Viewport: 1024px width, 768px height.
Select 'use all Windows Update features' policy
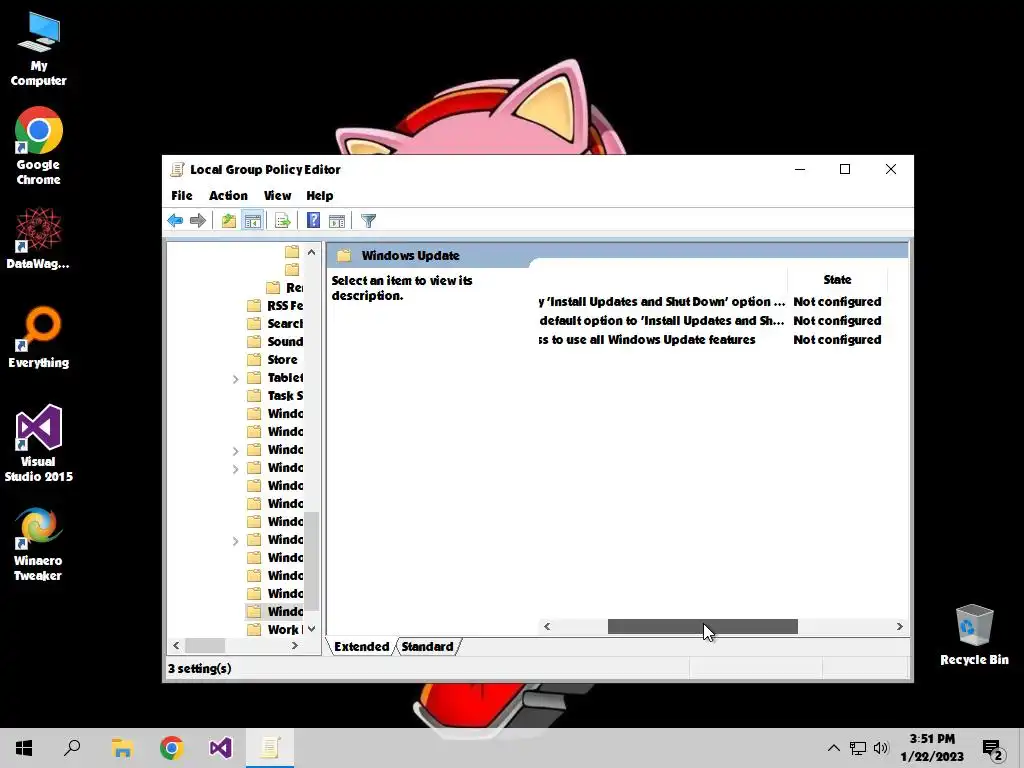(647, 340)
